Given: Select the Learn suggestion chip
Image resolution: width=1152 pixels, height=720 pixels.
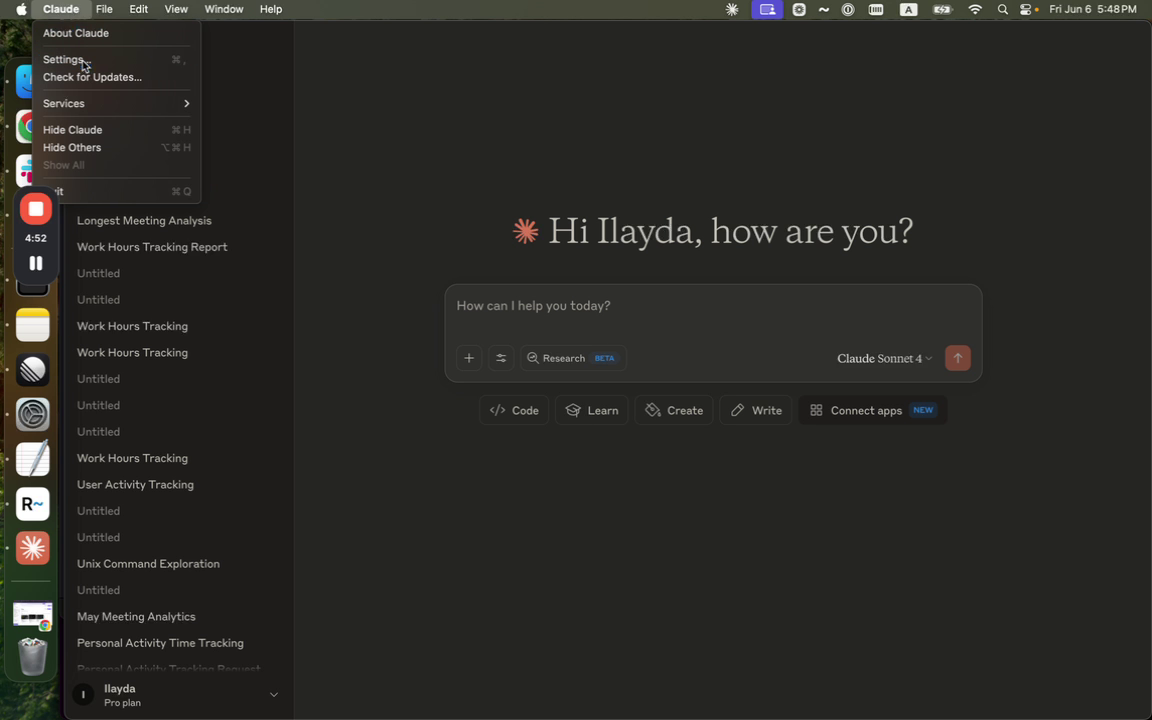Looking at the screenshot, I should pyautogui.click(x=592, y=410).
